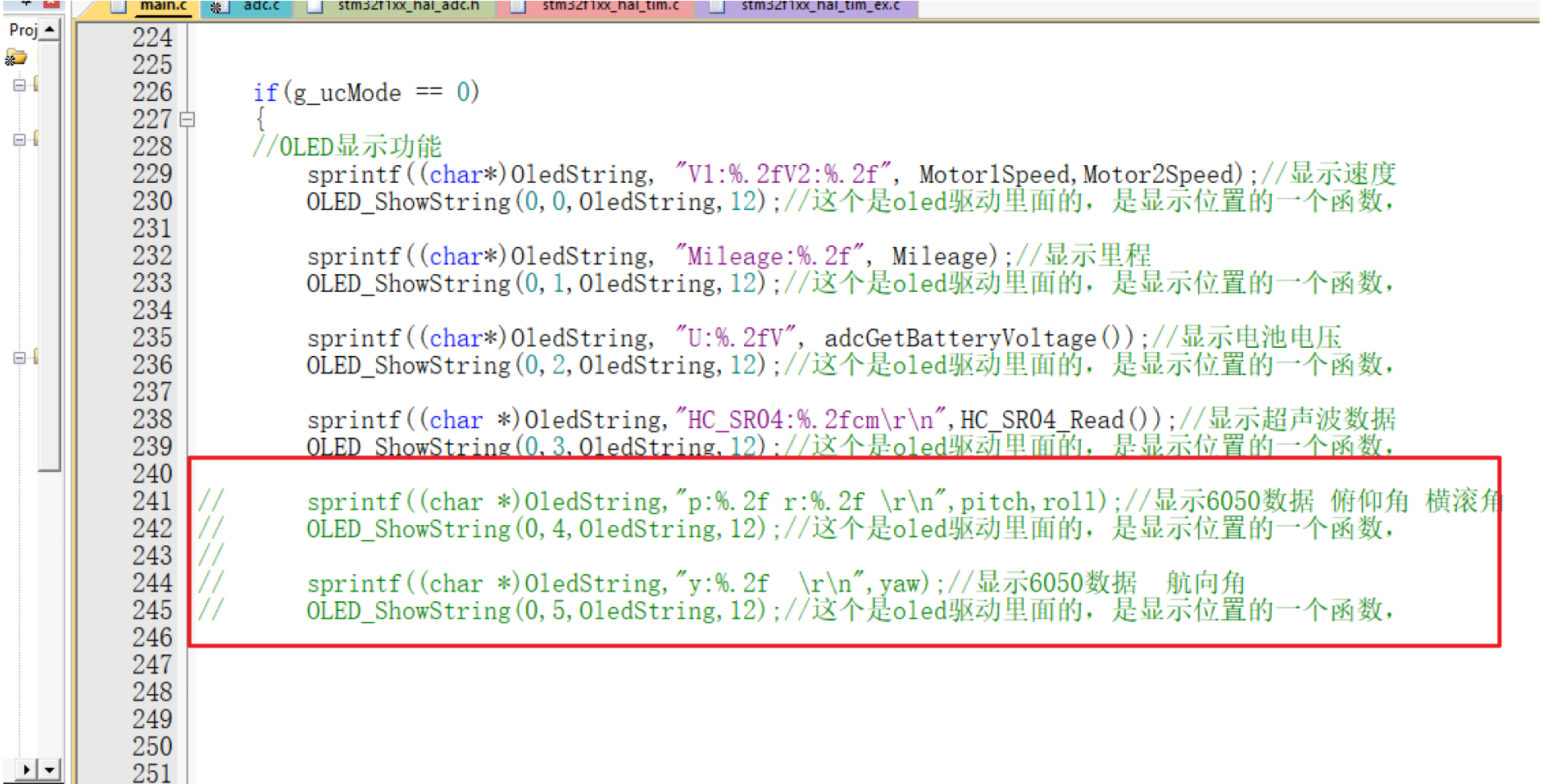The height and width of the screenshot is (784, 1546).
Task: Click the stm32f1xx_hal_tim_ex.c tab file icon
Action: tap(718, 6)
